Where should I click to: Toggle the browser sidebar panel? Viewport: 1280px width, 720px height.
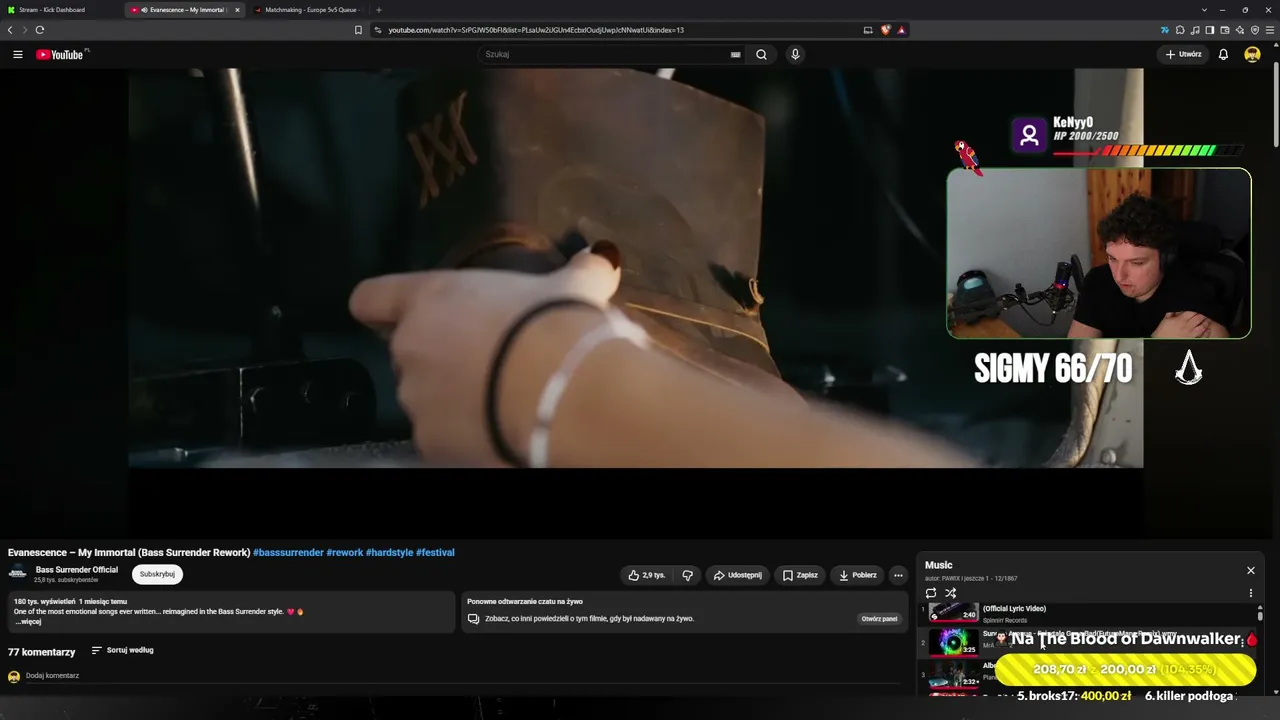[x=1210, y=30]
